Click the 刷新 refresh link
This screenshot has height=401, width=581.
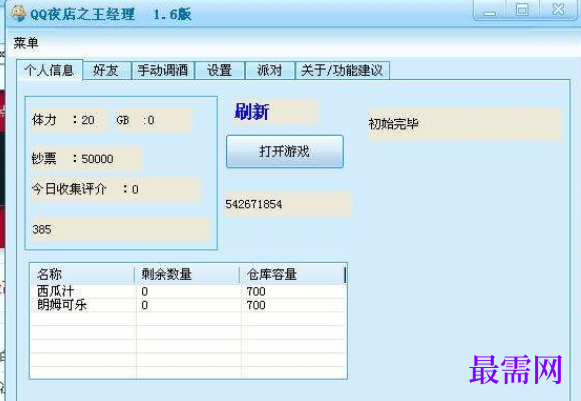click(252, 112)
